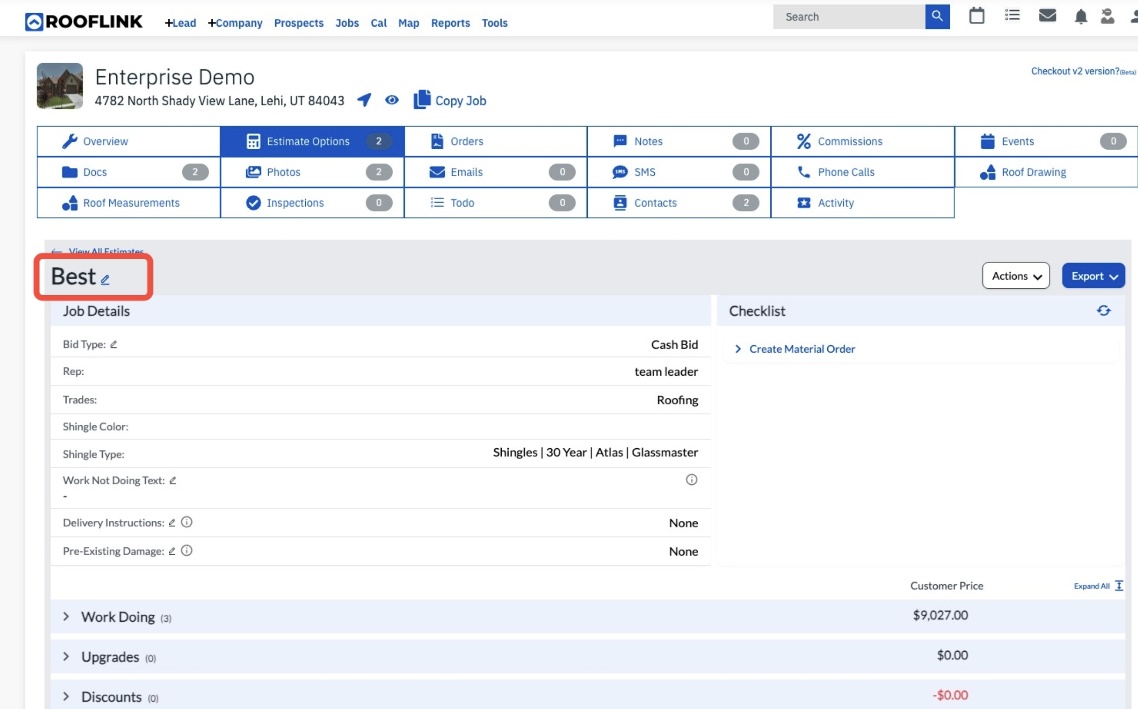Expand the Discounts section

point(66,697)
